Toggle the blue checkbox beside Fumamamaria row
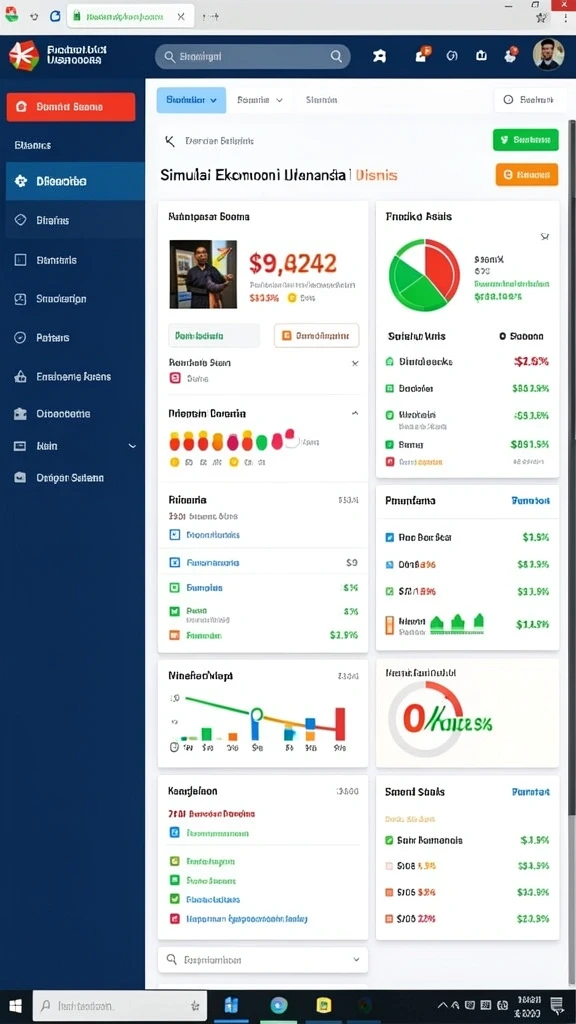The image size is (576, 1024). [x=174, y=562]
